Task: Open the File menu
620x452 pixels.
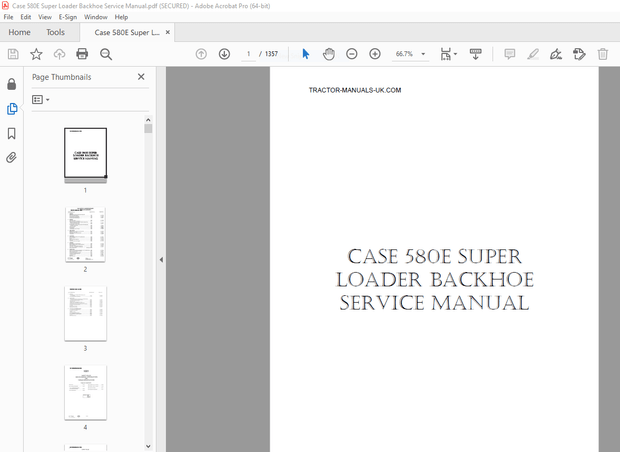Action: pyautogui.click(x=8, y=17)
